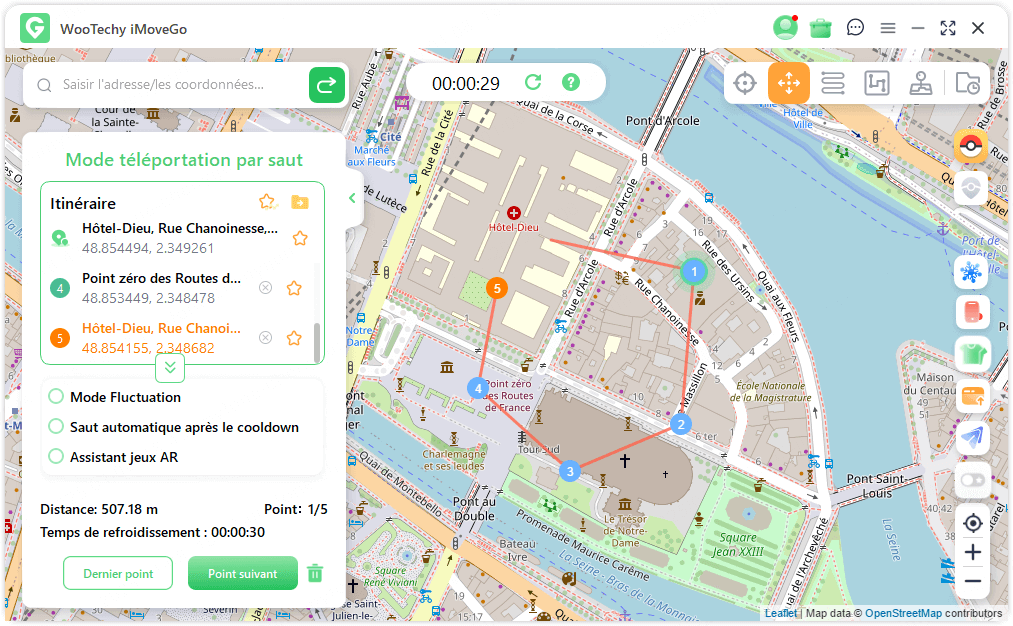Viewport: 1013px width, 626px height.
Task: Click the Point suivant button
Action: coord(243,574)
